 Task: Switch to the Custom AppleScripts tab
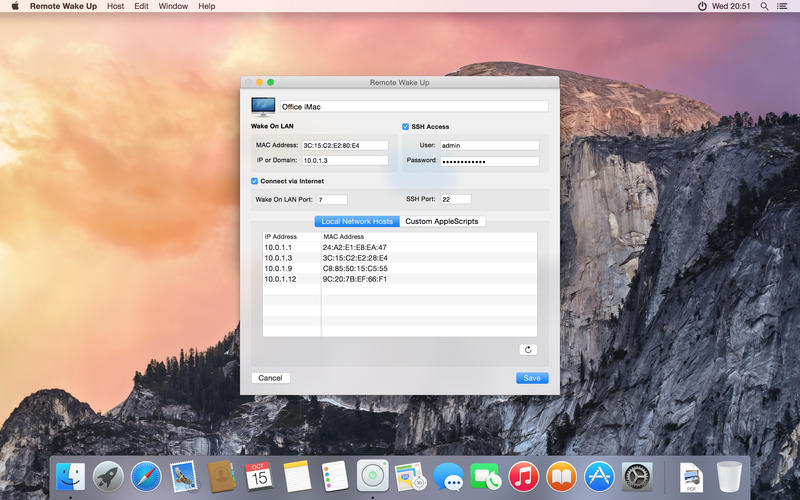443,221
